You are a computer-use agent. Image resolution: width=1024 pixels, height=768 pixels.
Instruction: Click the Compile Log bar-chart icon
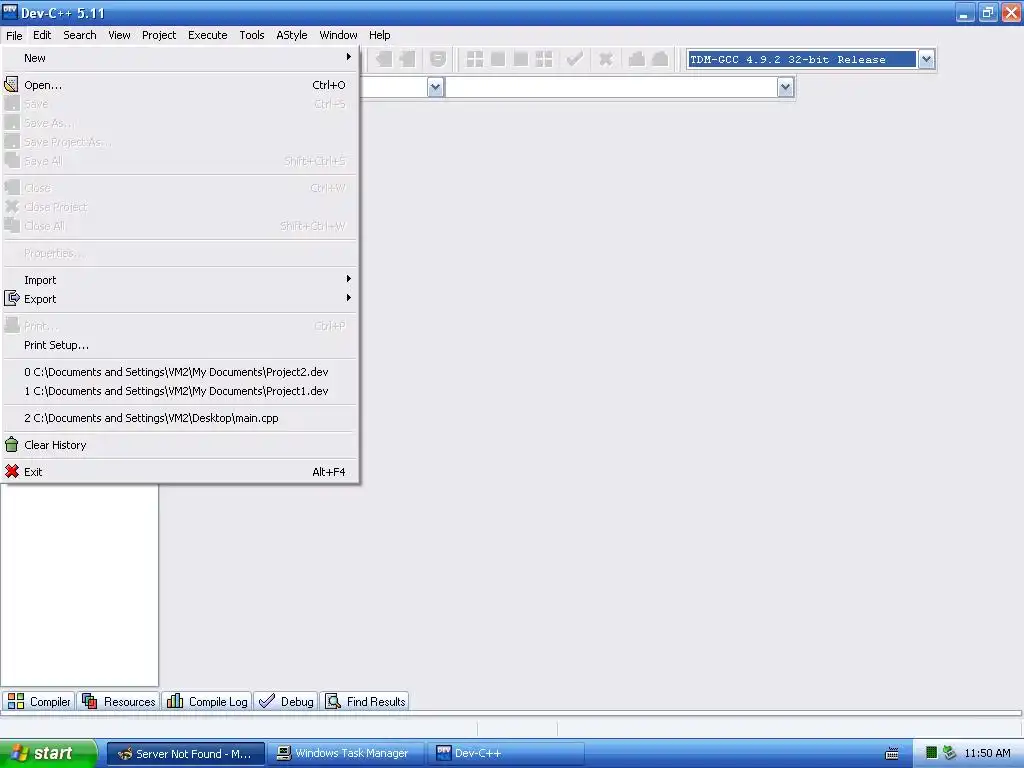pyautogui.click(x=174, y=701)
